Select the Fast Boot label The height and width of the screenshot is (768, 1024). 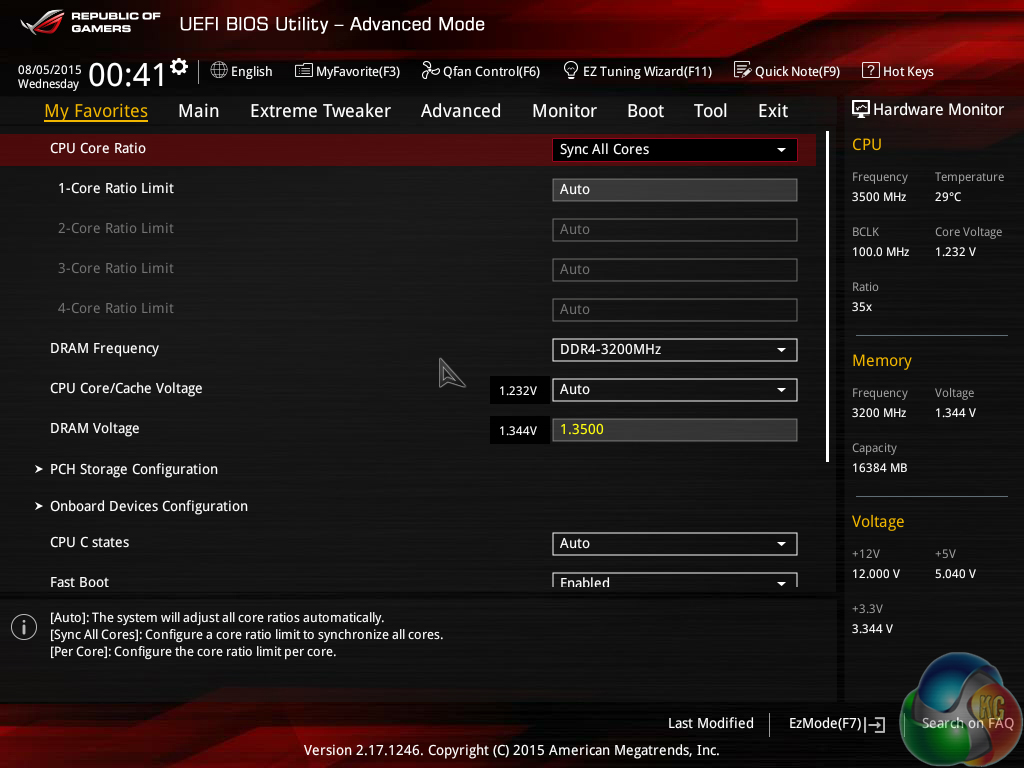tap(79, 582)
